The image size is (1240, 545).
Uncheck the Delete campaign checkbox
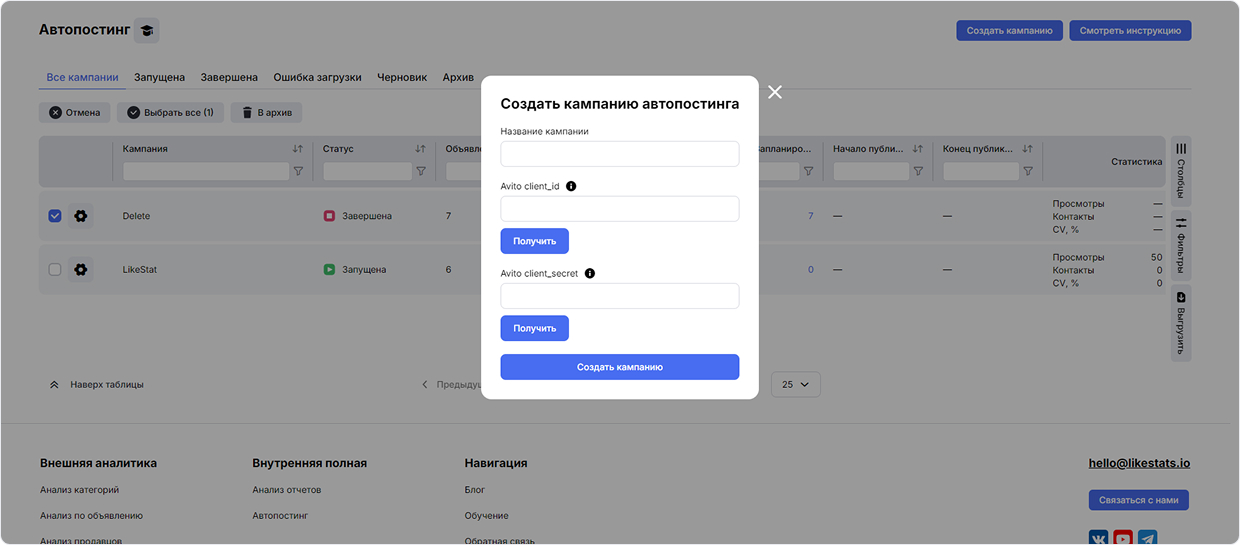point(55,216)
